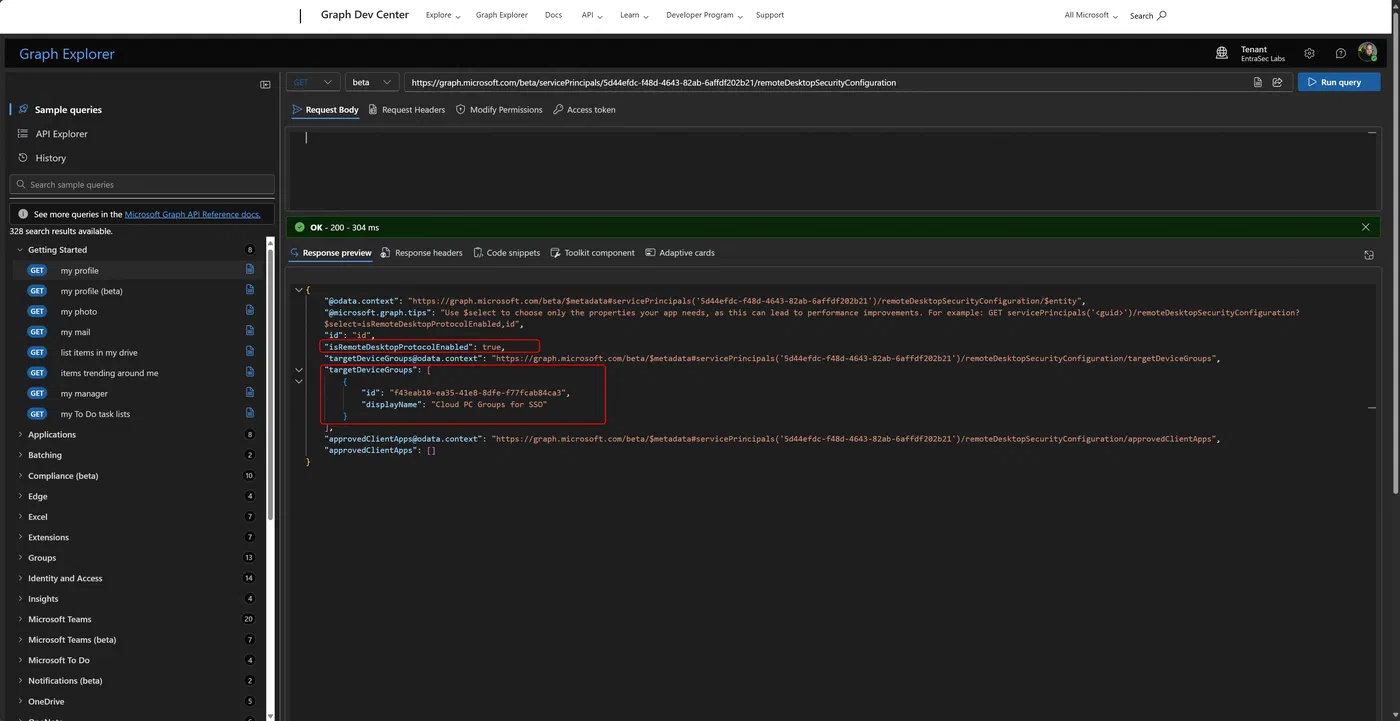Open the settings gear icon
Viewport: 1400px width, 721px height.
(x=1309, y=53)
